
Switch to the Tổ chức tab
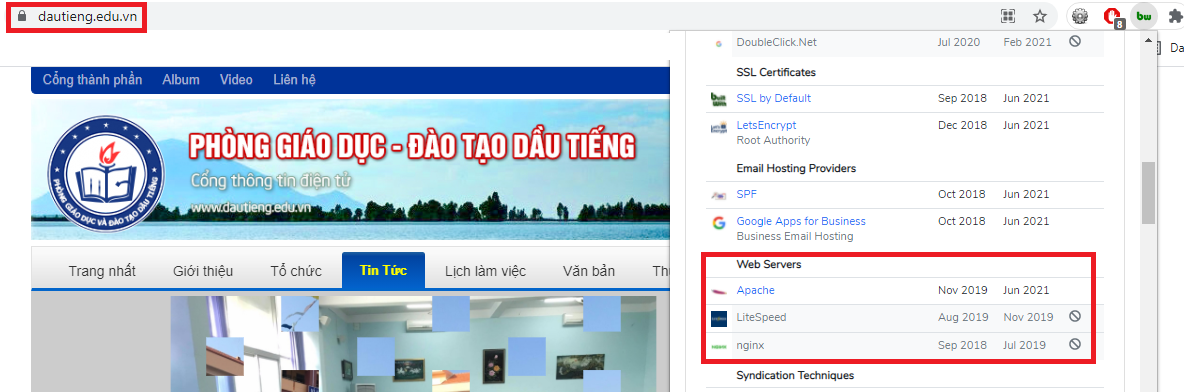pos(296,271)
